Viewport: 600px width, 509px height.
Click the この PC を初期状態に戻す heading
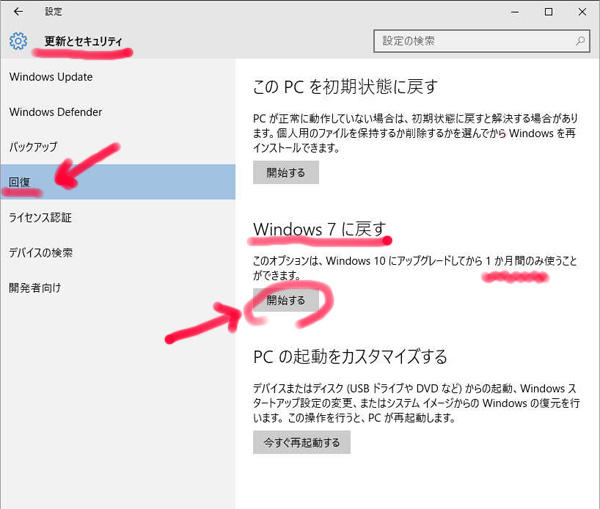click(x=345, y=87)
